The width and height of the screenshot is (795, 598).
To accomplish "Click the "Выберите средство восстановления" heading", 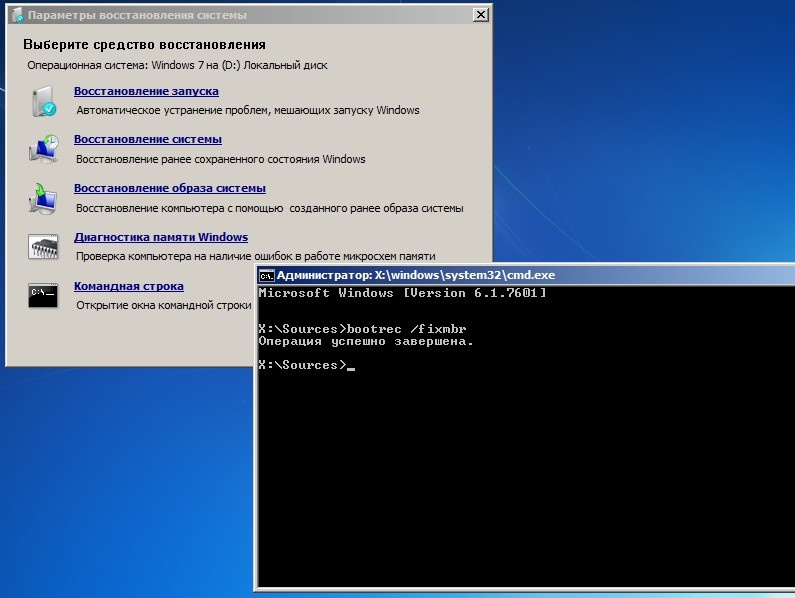I will 144,45.
